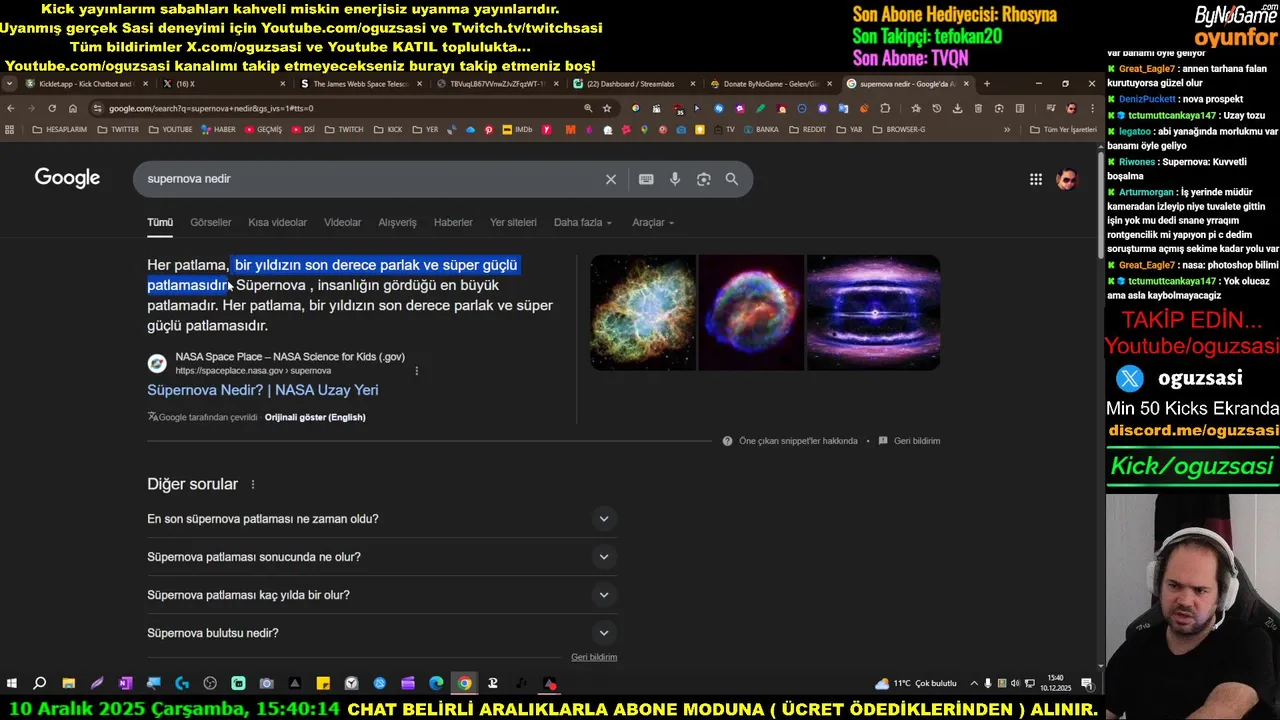
Task: Open more options for NASA result
Action: coord(417,371)
